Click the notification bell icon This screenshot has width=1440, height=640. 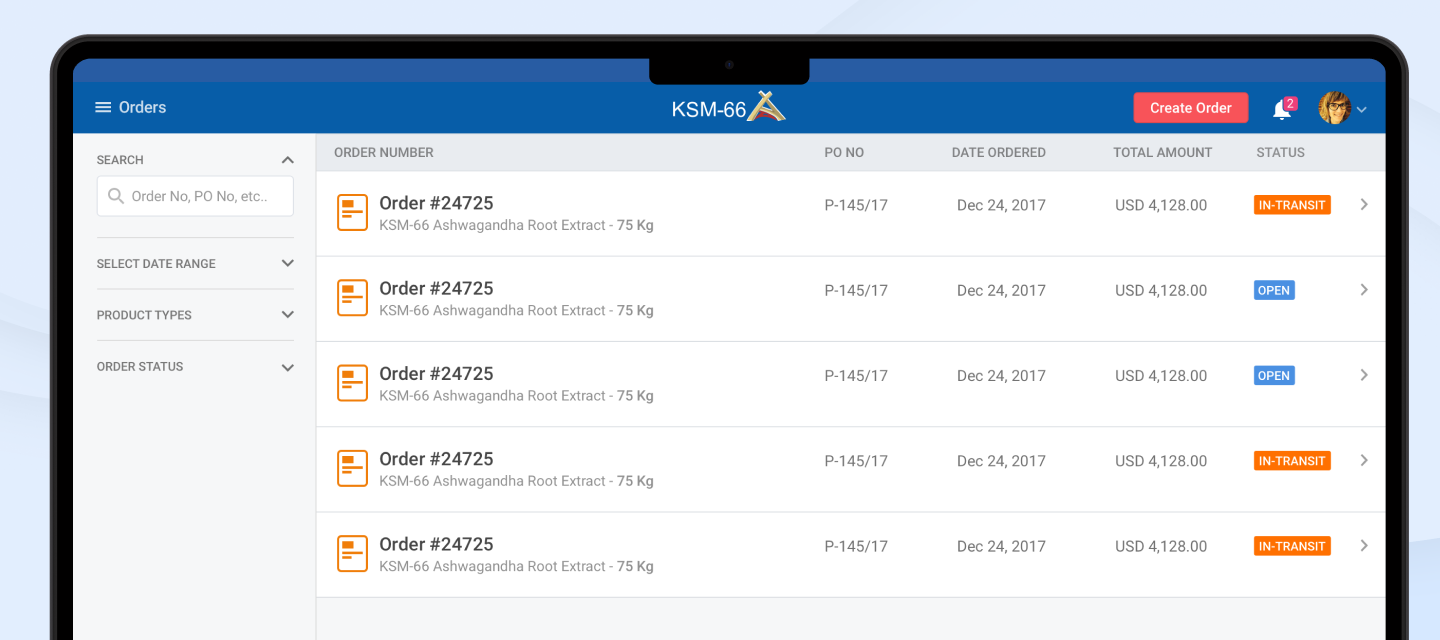(1281, 109)
